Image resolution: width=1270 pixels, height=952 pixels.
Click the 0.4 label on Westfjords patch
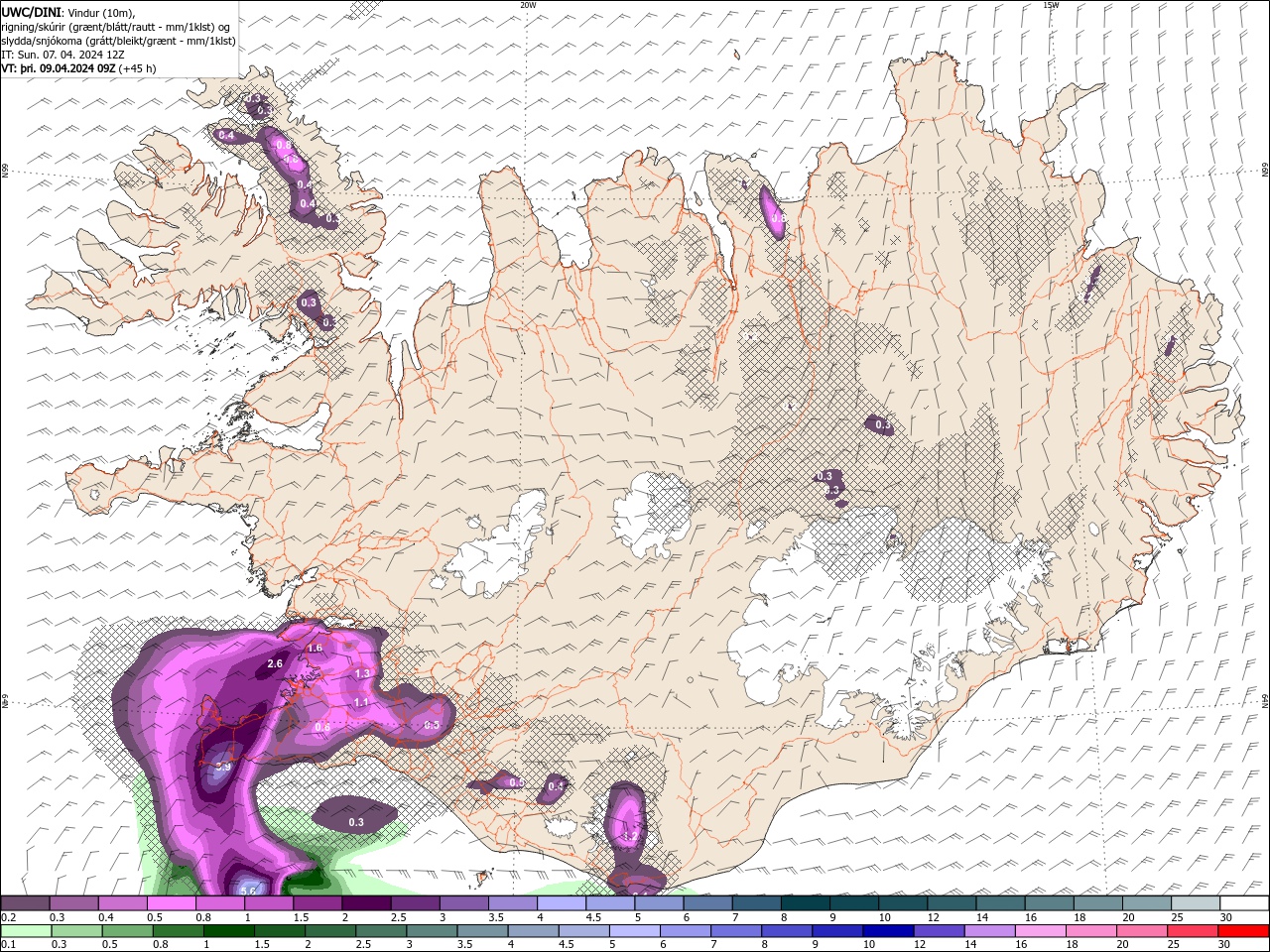point(226,135)
